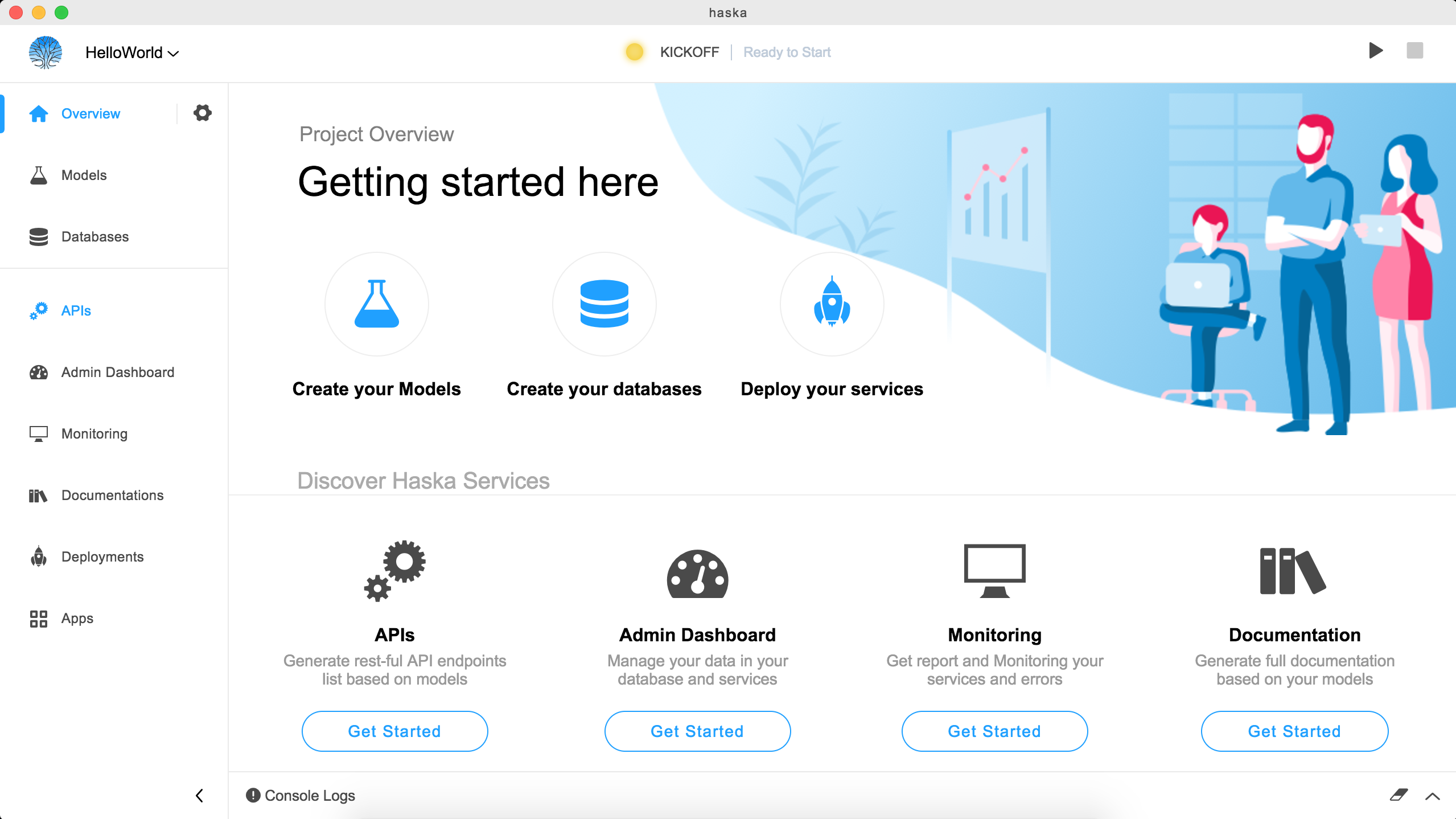The height and width of the screenshot is (819, 1456).
Task: Collapse the sidebar with left chevron
Action: [199, 795]
